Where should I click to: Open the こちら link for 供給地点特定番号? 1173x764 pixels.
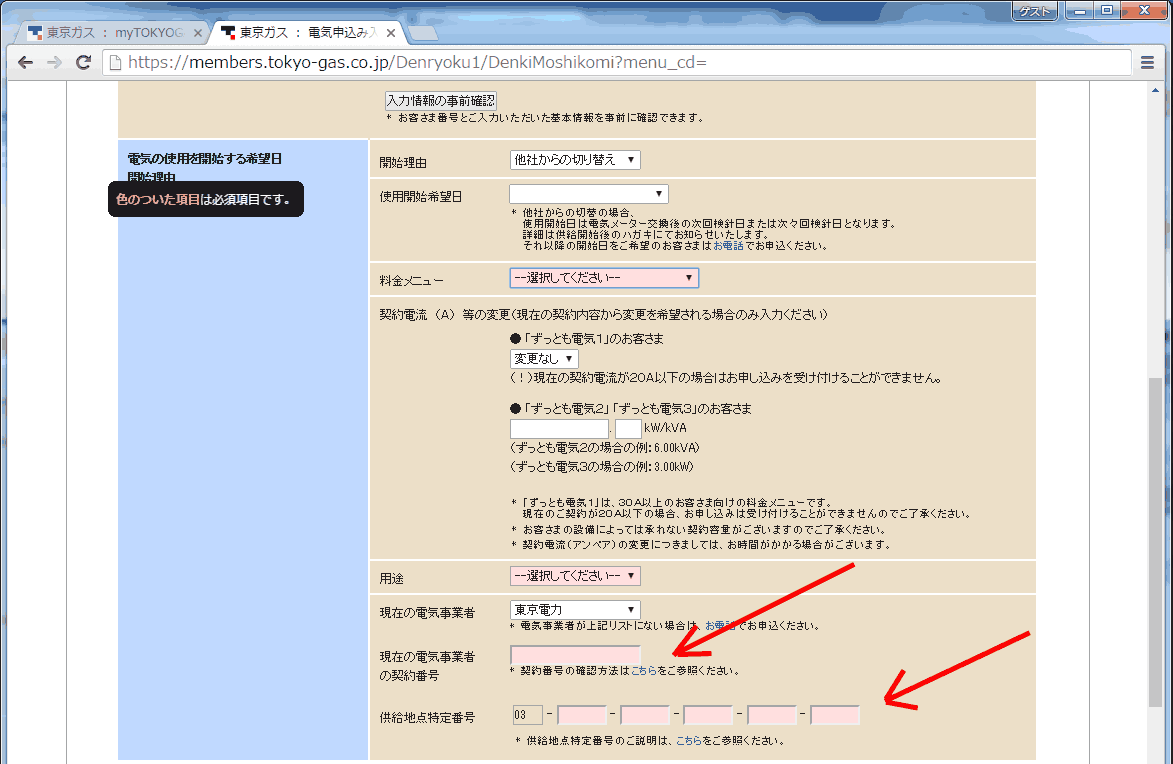tap(689, 741)
